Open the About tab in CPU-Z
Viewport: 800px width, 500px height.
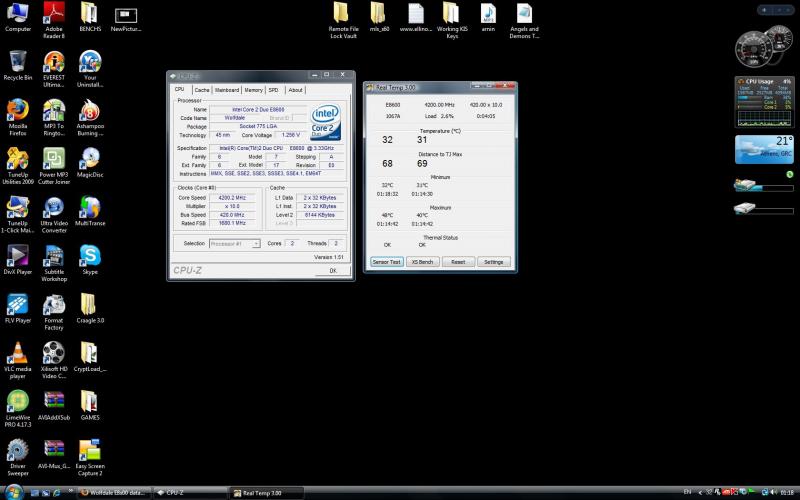[x=295, y=90]
